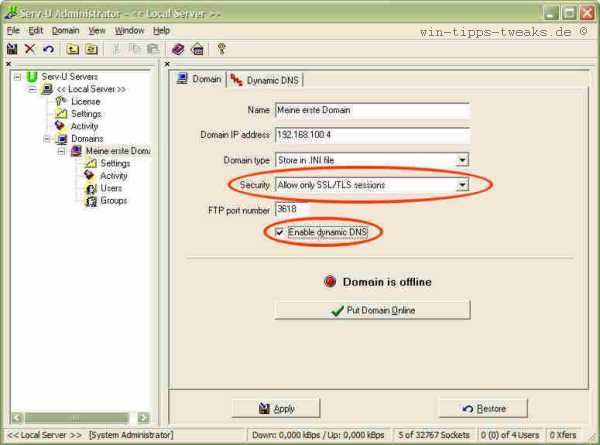Viewport: 600px width, 445px height.
Task: Maximize the Serv-U Administrator window
Action: tap(569, 13)
